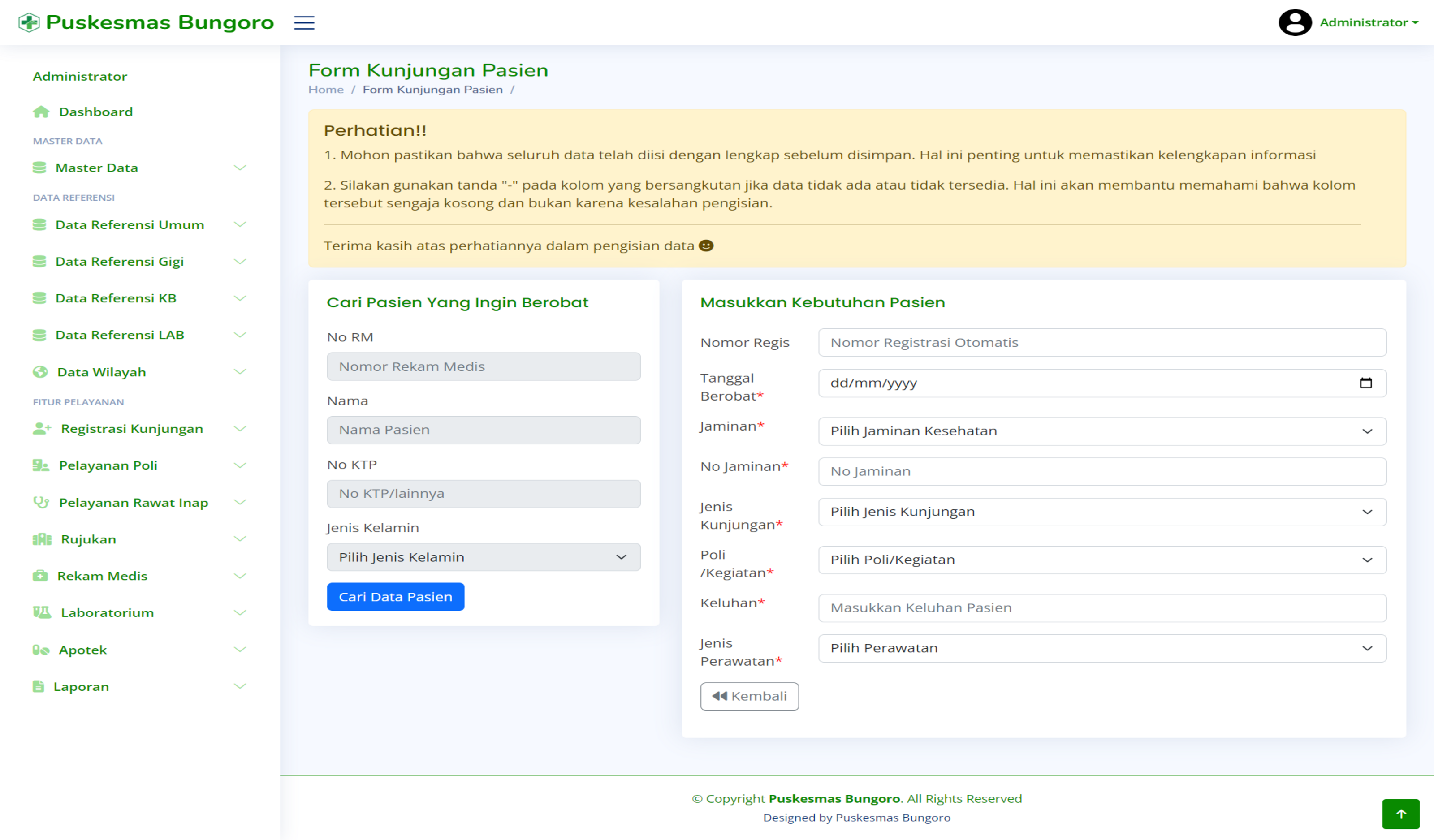Click the Cari Data Pasien button
Screen dimensions: 1434x840
(x=396, y=597)
